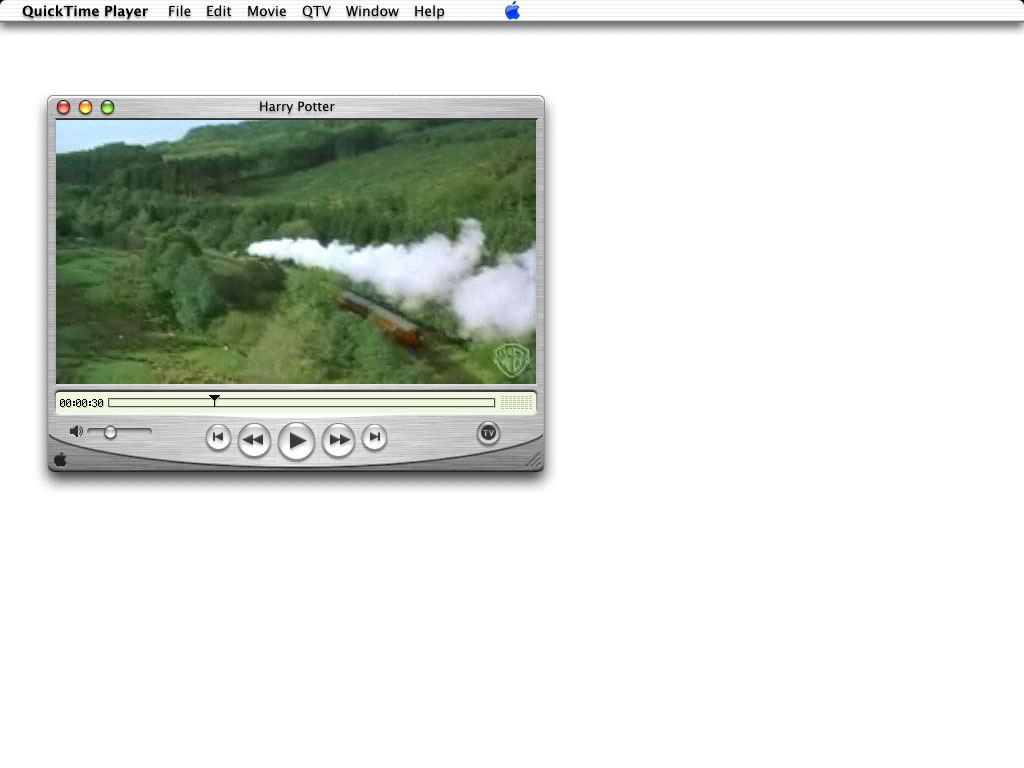Close the Harry Potter window
The width and height of the screenshot is (1024, 768).
[63, 107]
